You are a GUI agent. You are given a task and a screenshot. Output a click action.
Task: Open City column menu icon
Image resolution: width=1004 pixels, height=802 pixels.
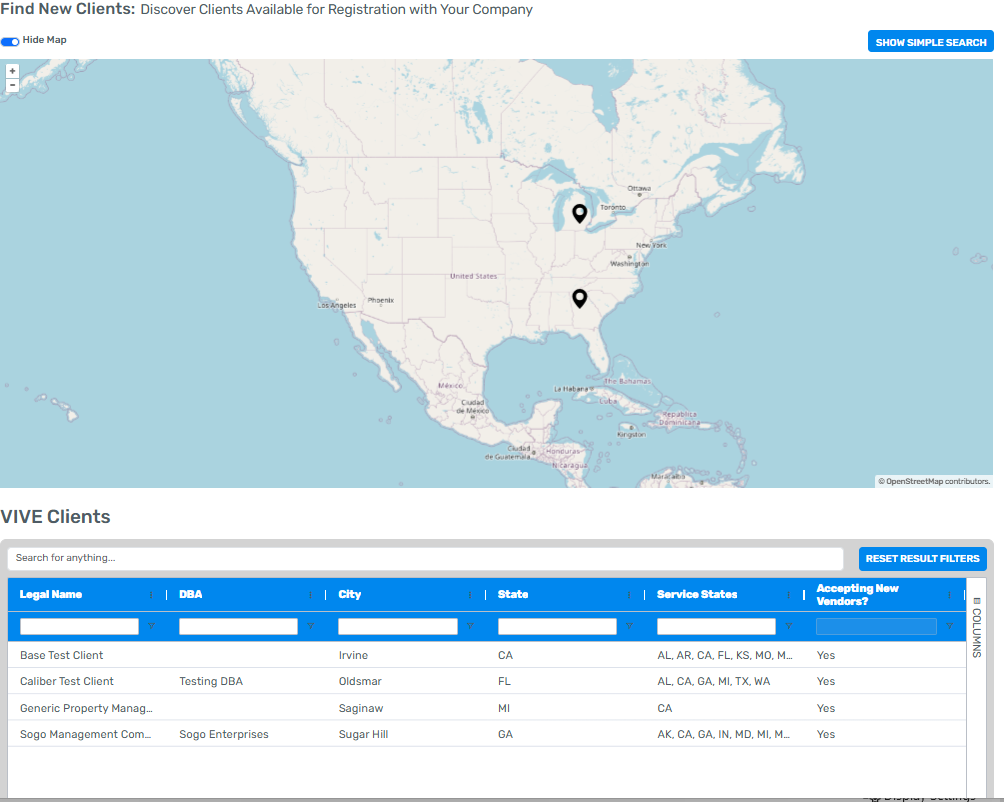point(470,595)
